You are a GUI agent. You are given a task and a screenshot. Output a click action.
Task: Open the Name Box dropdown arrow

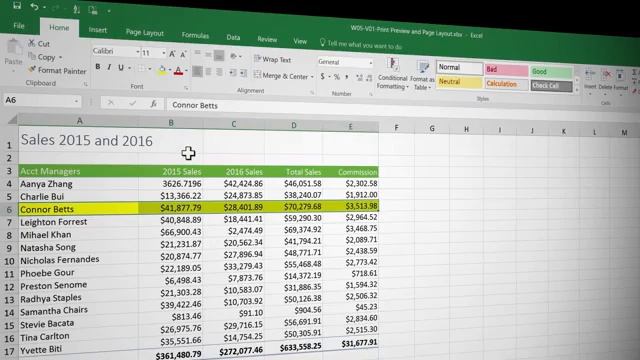tap(76, 101)
